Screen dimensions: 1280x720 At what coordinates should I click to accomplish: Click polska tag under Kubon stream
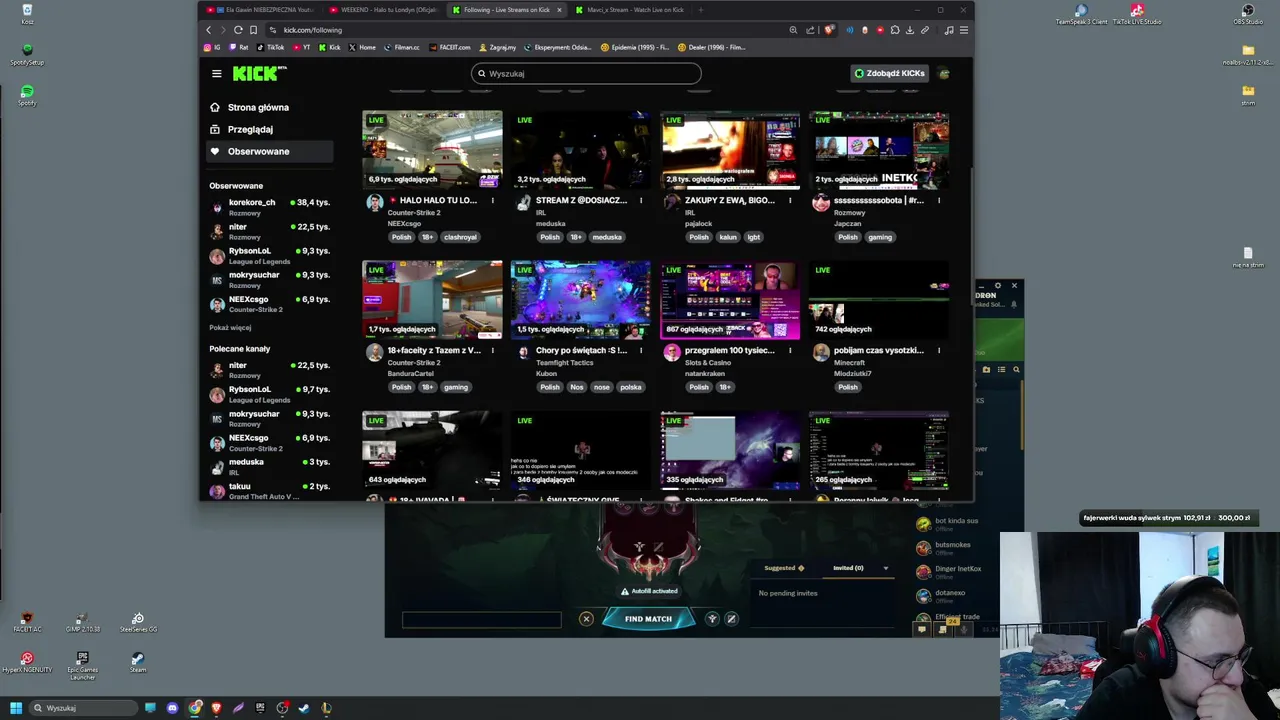[x=630, y=387]
